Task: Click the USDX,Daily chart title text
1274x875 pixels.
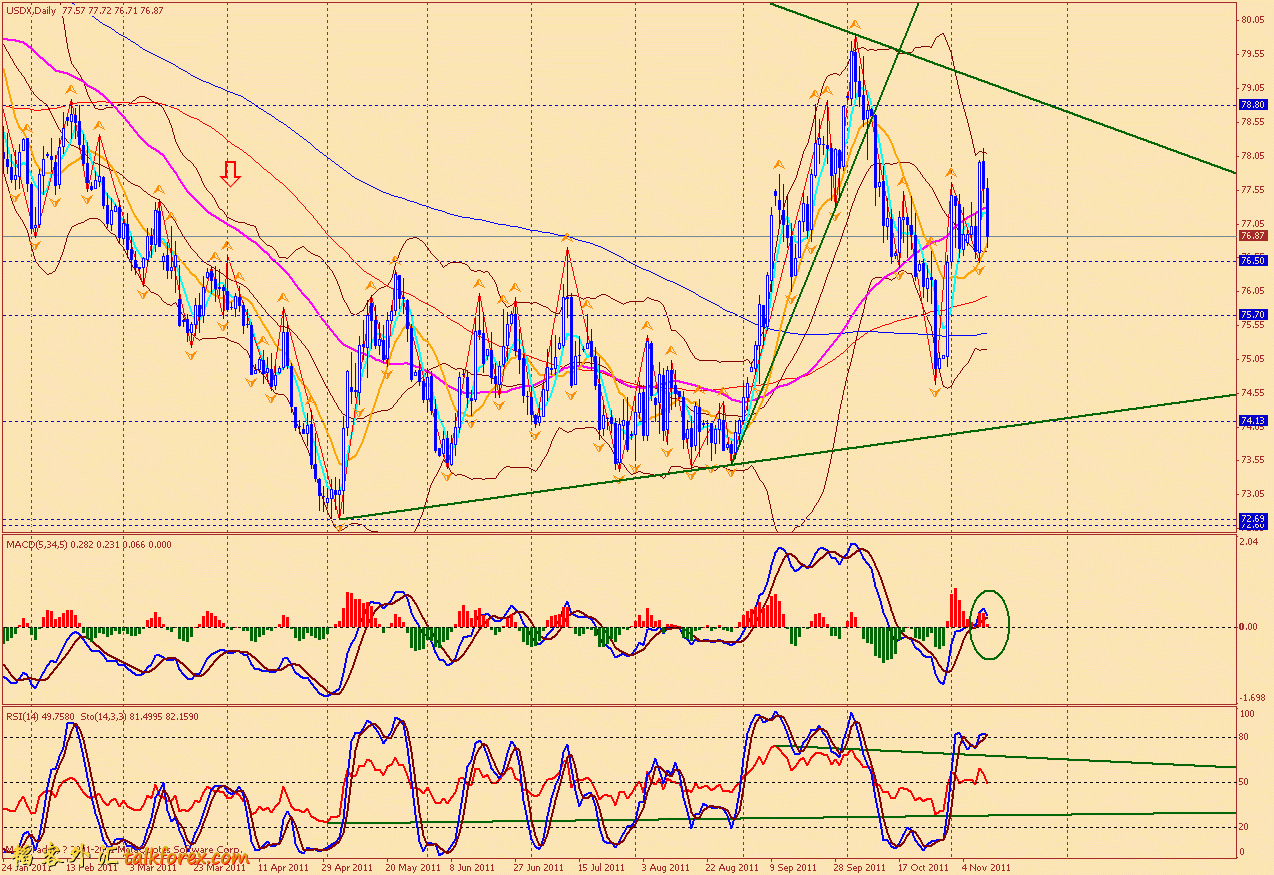Action: [x=31, y=10]
